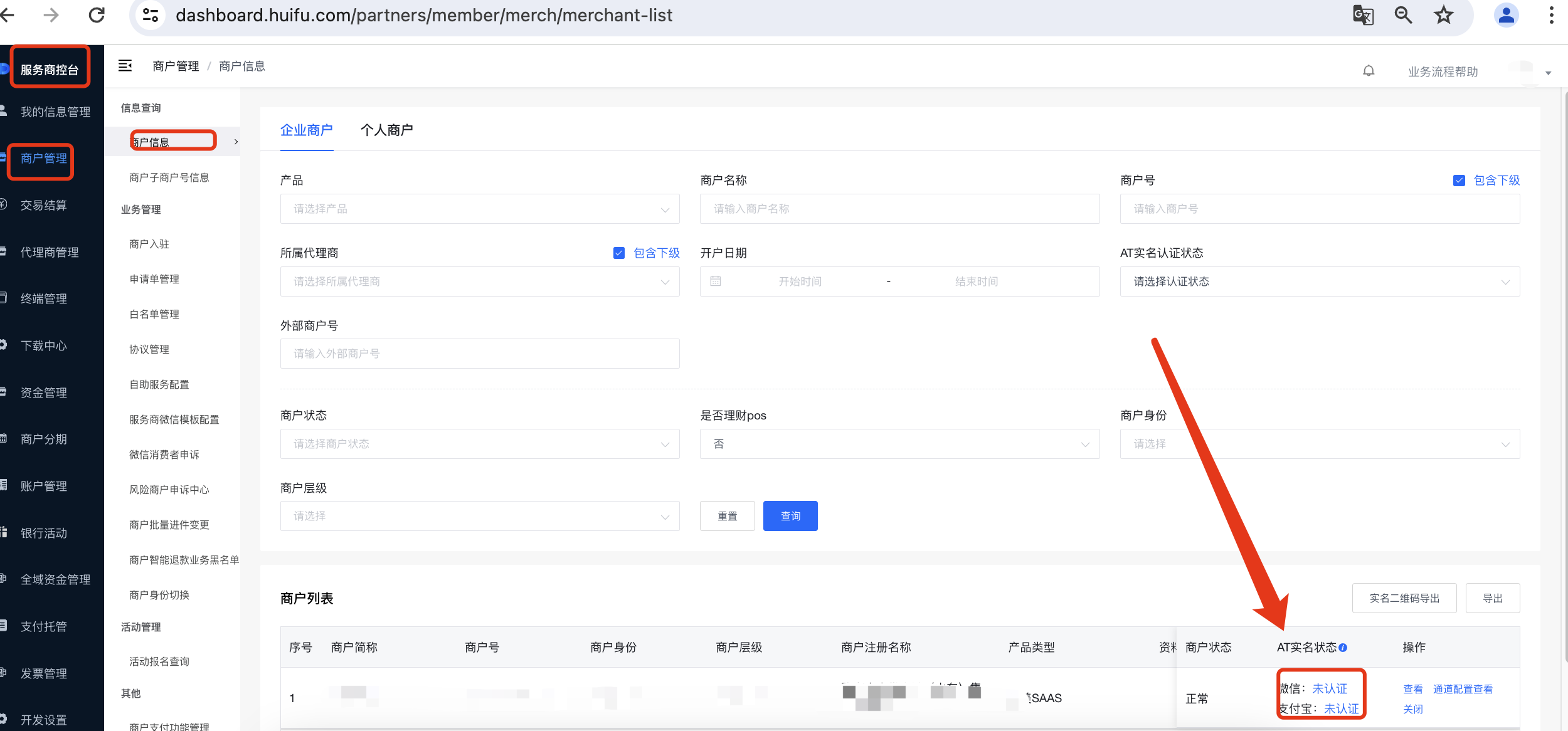The image size is (1568, 731).
Task: Open the notification bell icon
Action: coord(1369,71)
